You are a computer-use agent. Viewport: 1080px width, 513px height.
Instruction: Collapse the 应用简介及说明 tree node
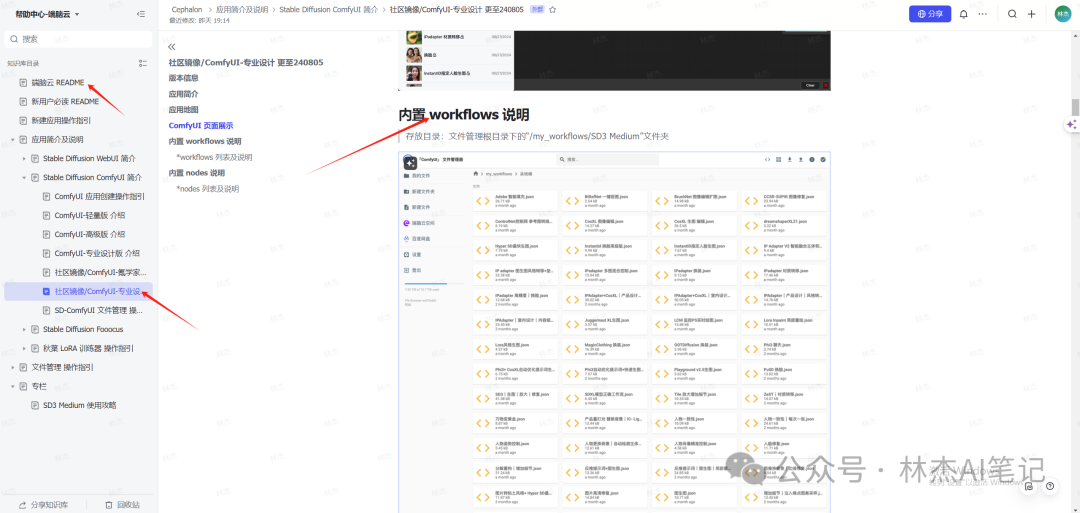tap(13, 139)
